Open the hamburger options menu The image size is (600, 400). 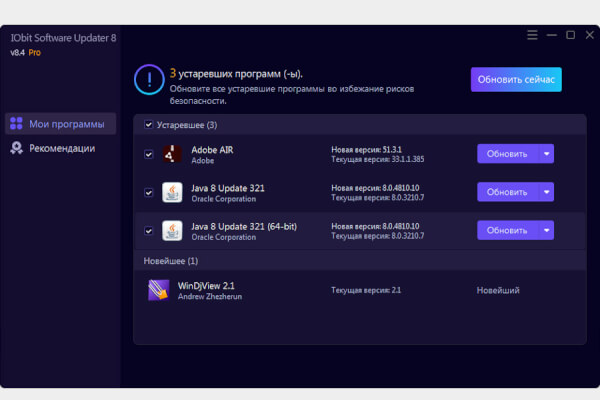pyautogui.click(x=532, y=35)
